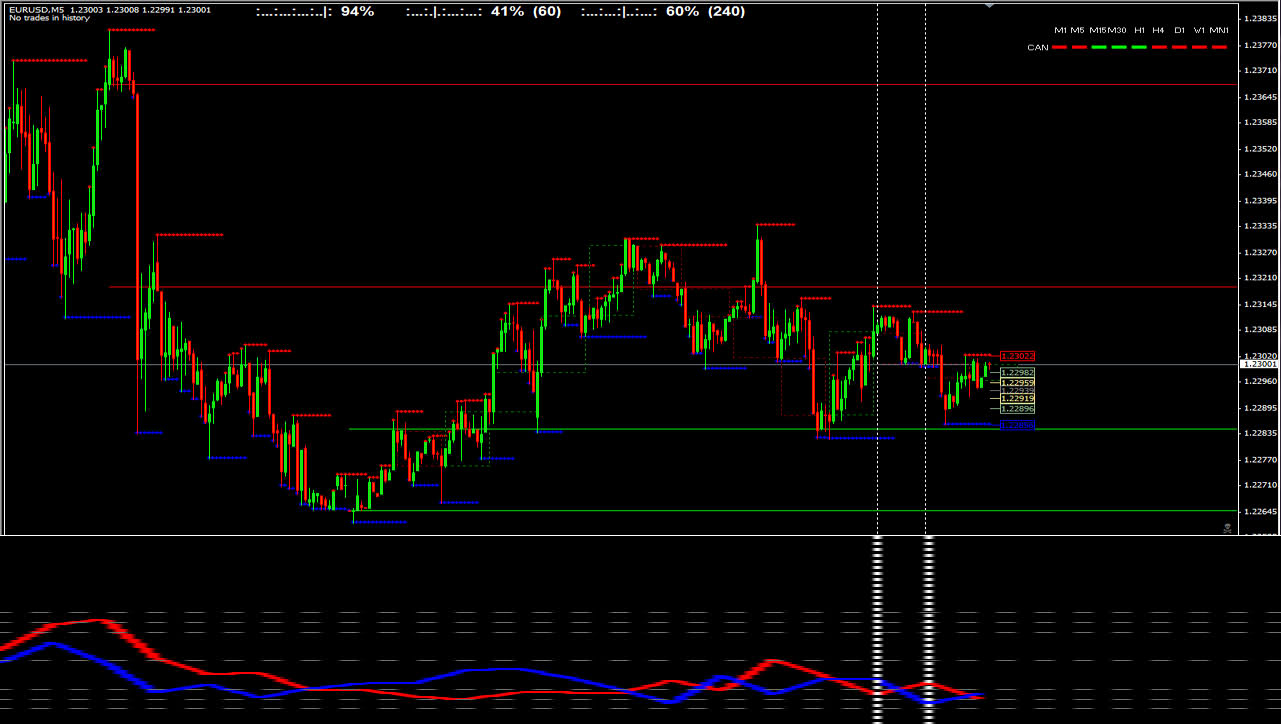The image size is (1281, 724).
Task: Click the 1.22919 level price tag
Action: (x=1018, y=398)
